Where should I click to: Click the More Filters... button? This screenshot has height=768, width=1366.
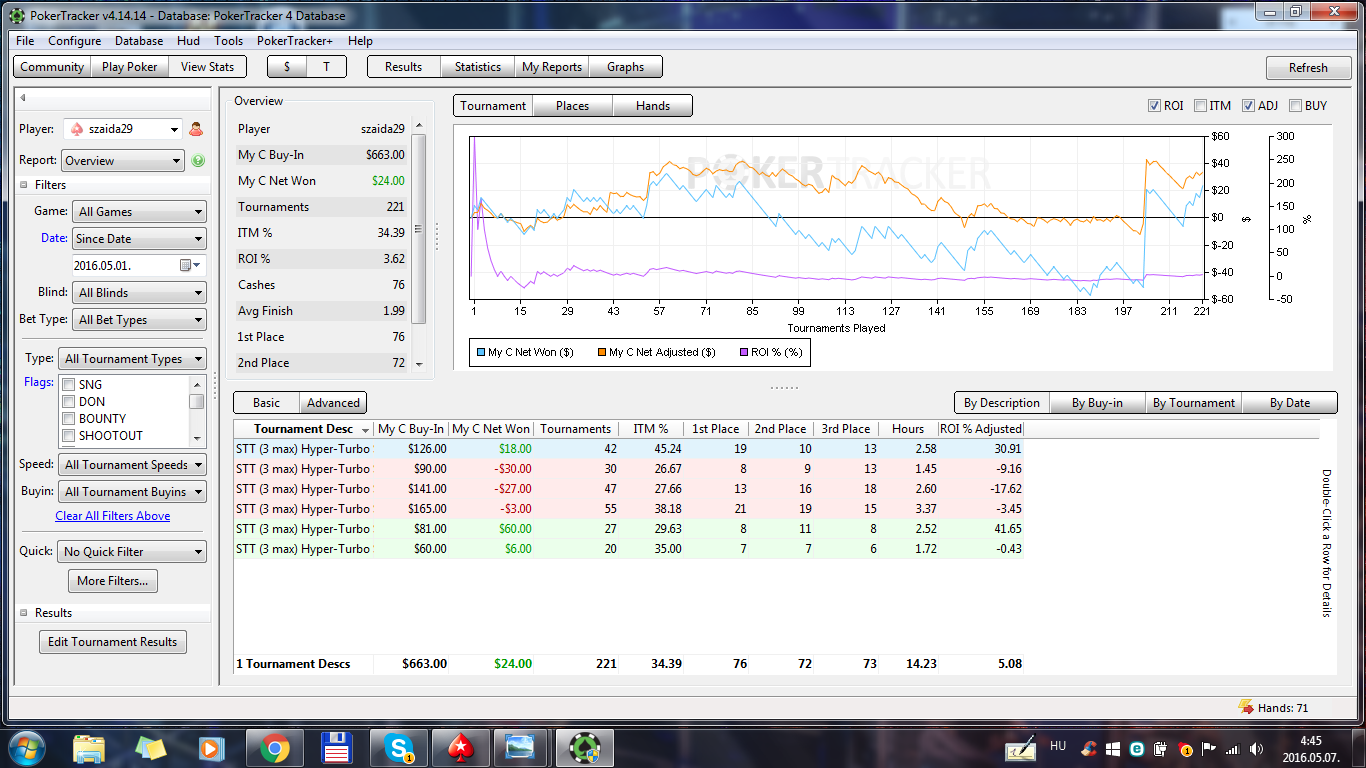click(x=112, y=581)
